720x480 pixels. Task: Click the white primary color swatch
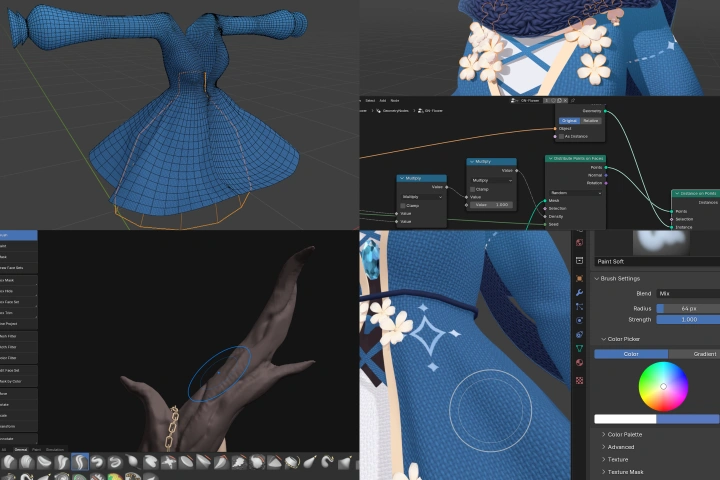coord(625,418)
